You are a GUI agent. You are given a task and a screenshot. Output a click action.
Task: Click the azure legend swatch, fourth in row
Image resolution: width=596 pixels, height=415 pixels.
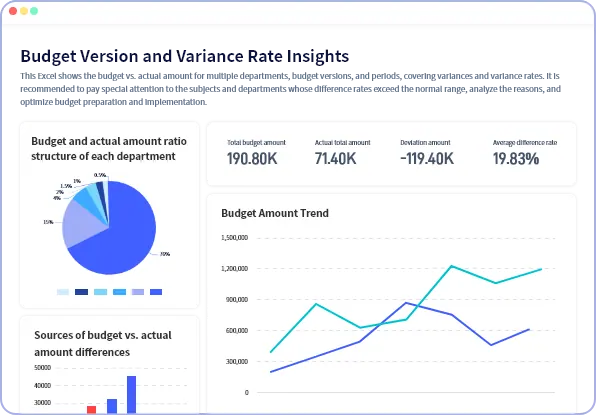119,292
